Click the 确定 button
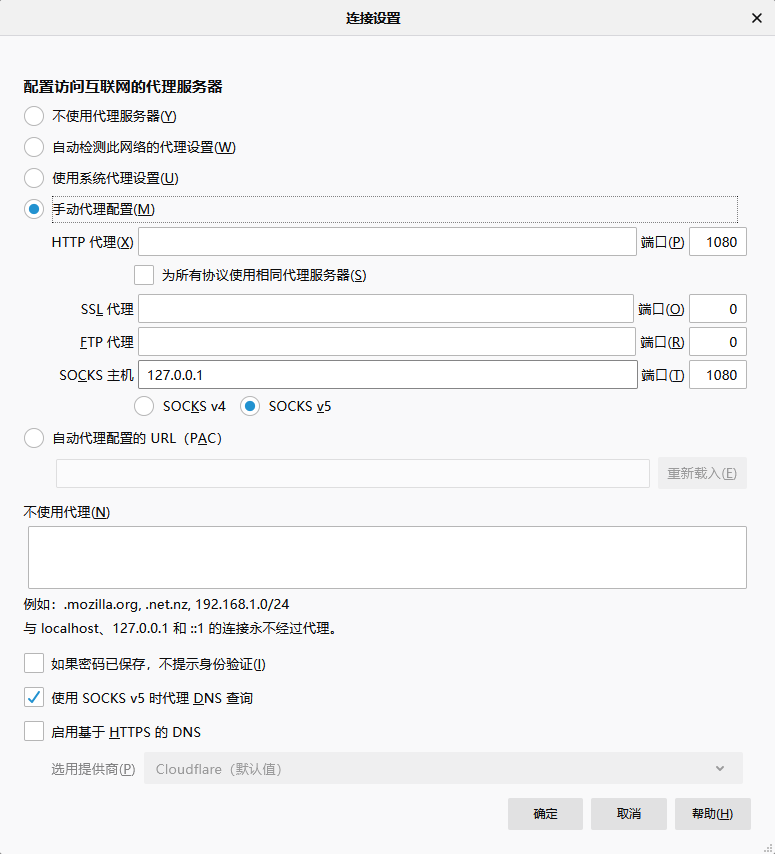This screenshot has height=854, width=775. (x=545, y=814)
